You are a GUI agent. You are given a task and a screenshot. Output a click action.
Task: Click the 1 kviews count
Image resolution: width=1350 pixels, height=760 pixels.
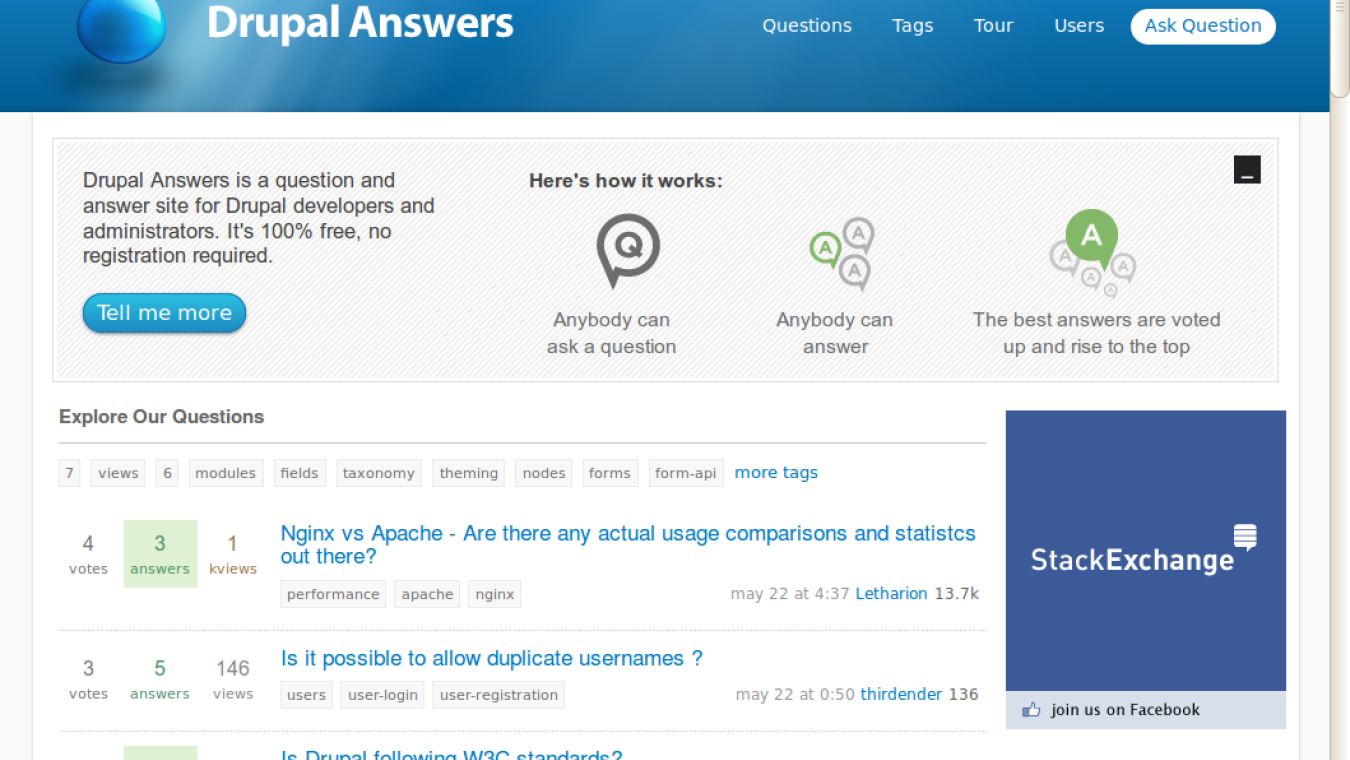[233, 554]
